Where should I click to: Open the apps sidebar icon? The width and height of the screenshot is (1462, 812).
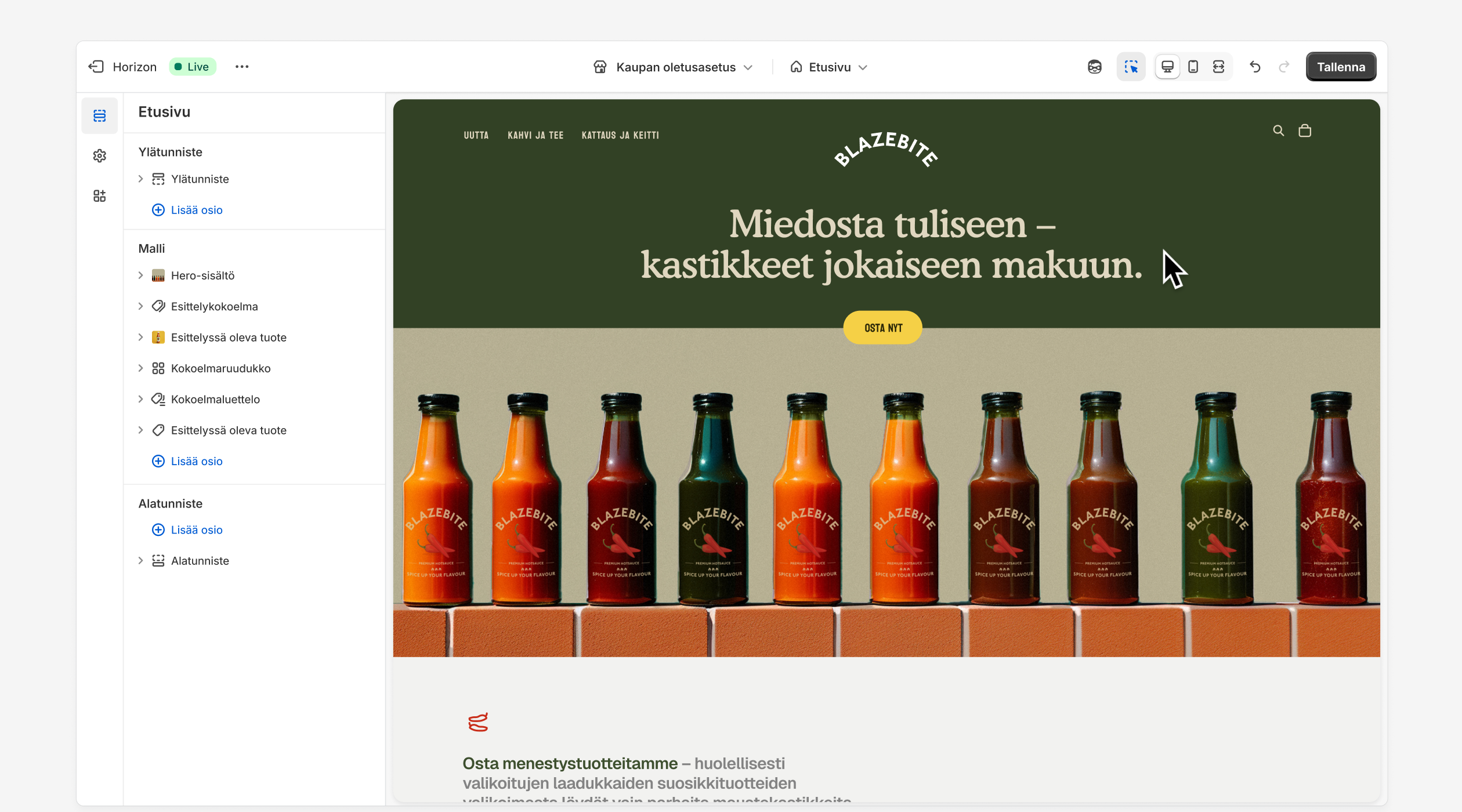pyautogui.click(x=100, y=196)
